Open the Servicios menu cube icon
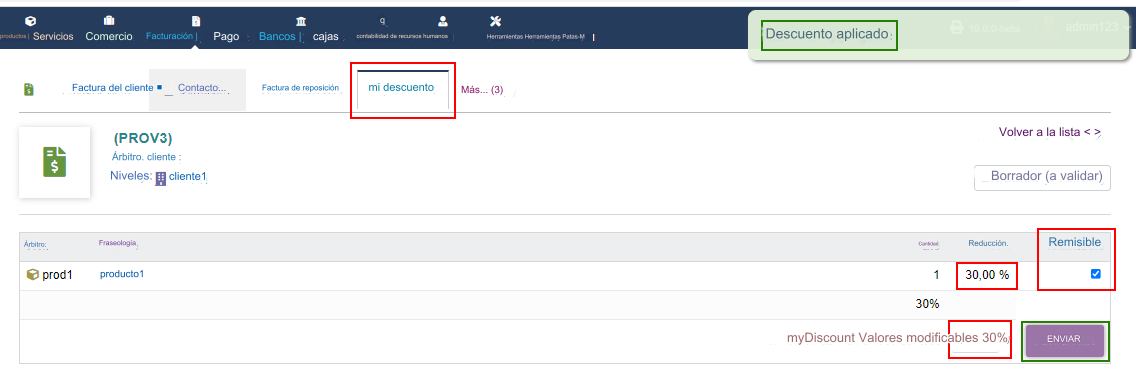1136x384 pixels. coord(30,20)
